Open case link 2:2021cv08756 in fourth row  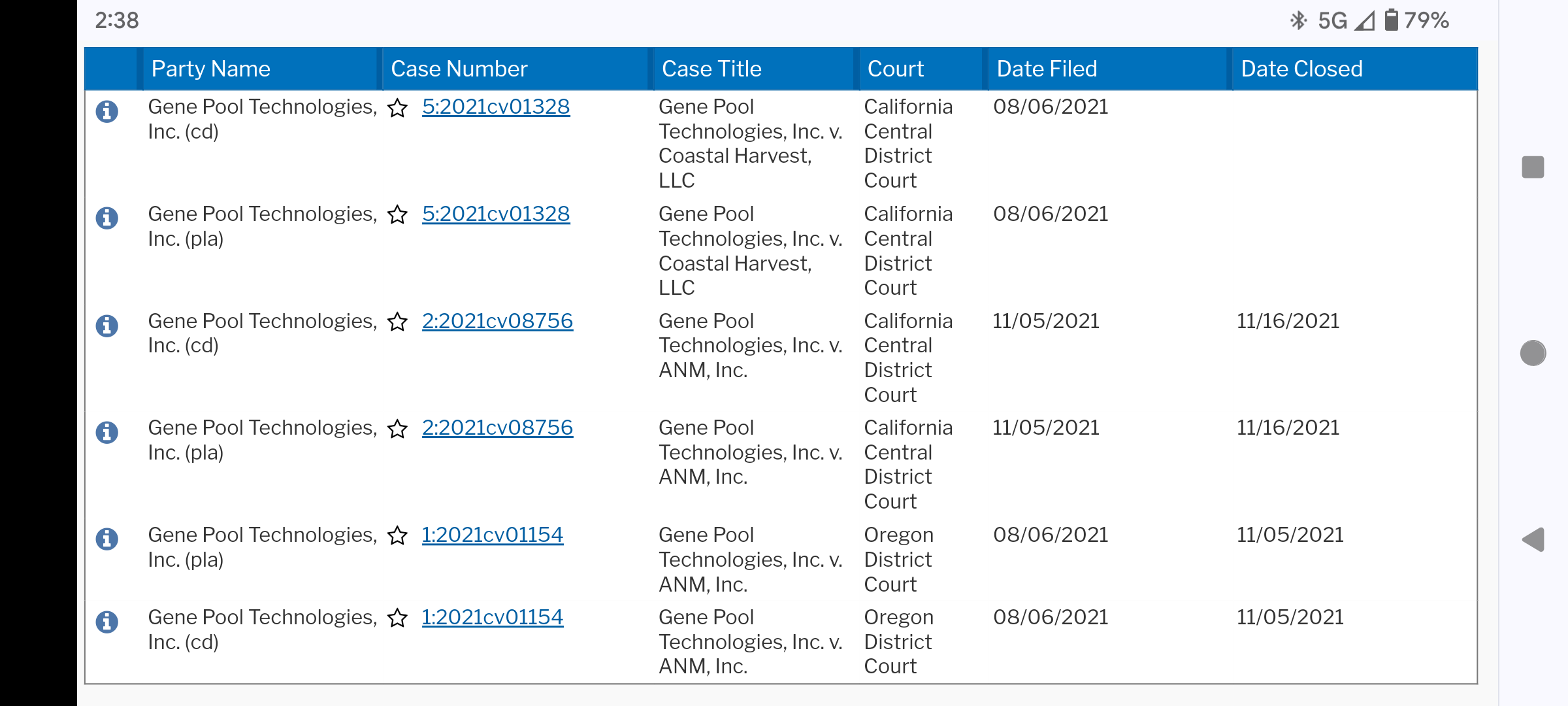[x=497, y=428]
